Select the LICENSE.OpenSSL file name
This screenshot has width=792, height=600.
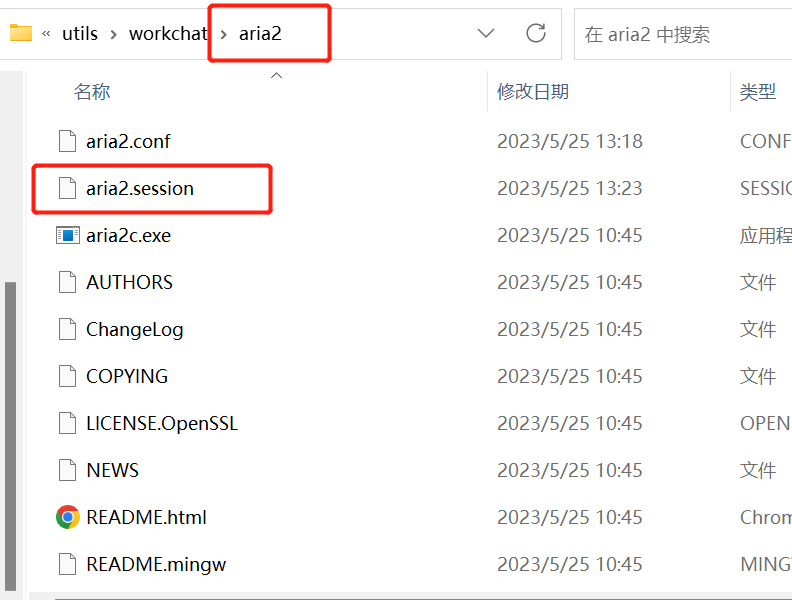(x=162, y=423)
